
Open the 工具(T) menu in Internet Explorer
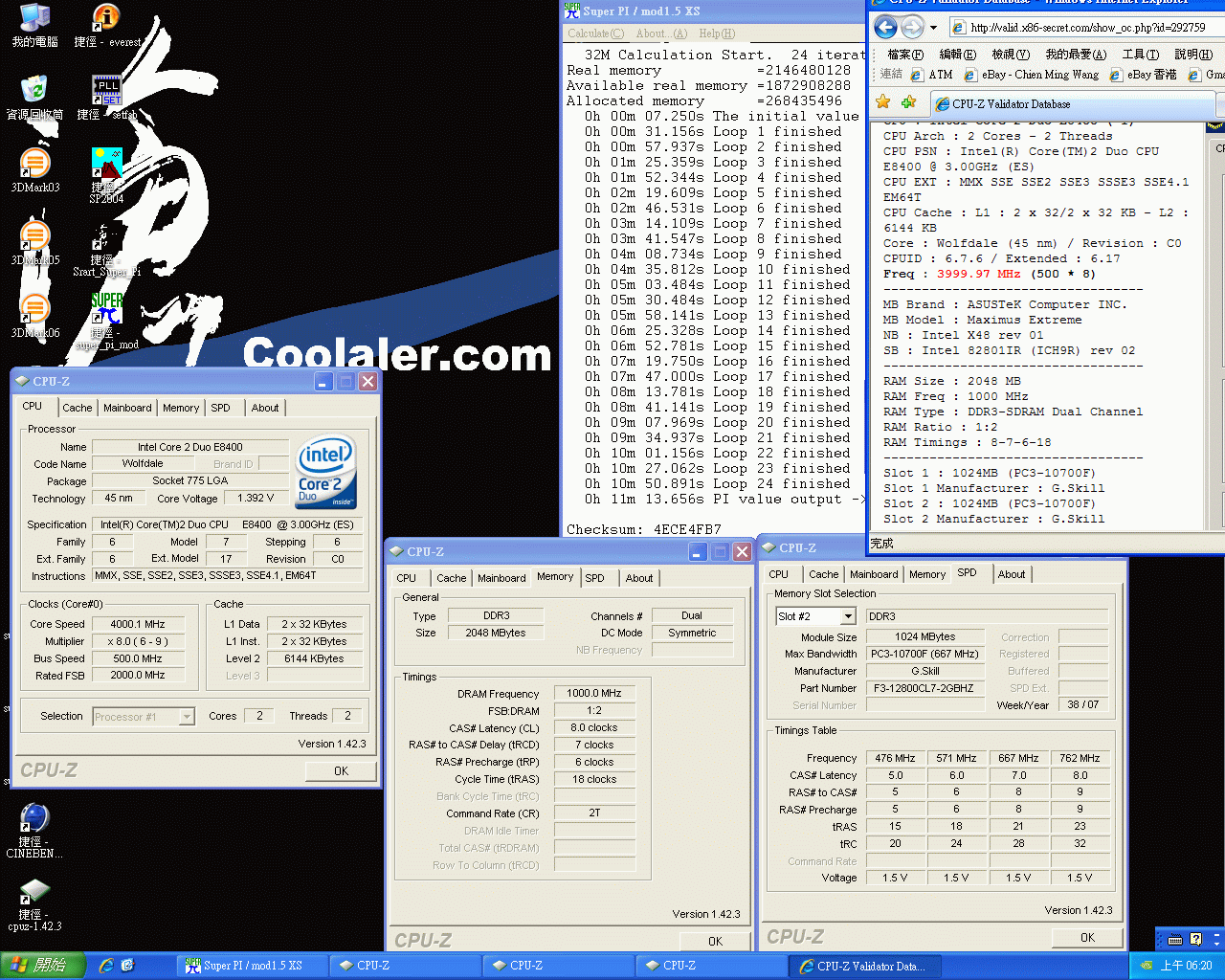(x=1141, y=55)
